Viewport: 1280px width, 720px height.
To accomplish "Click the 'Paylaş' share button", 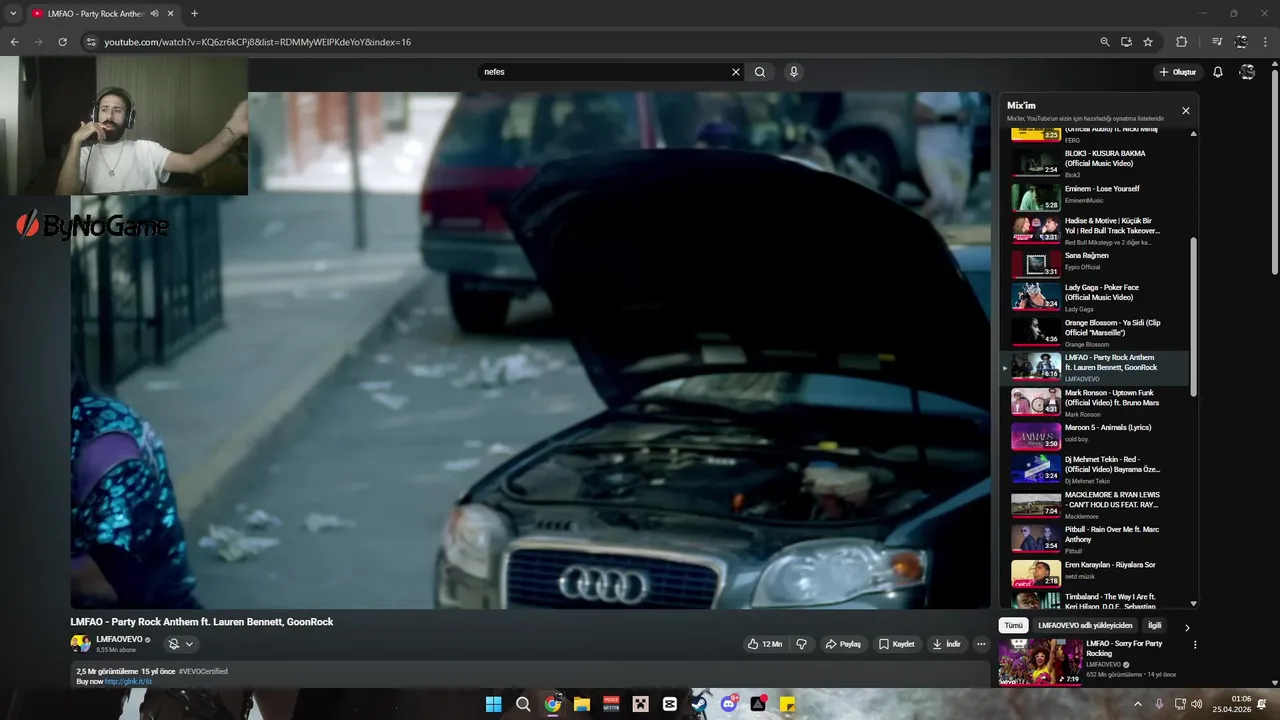I will 843,644.
